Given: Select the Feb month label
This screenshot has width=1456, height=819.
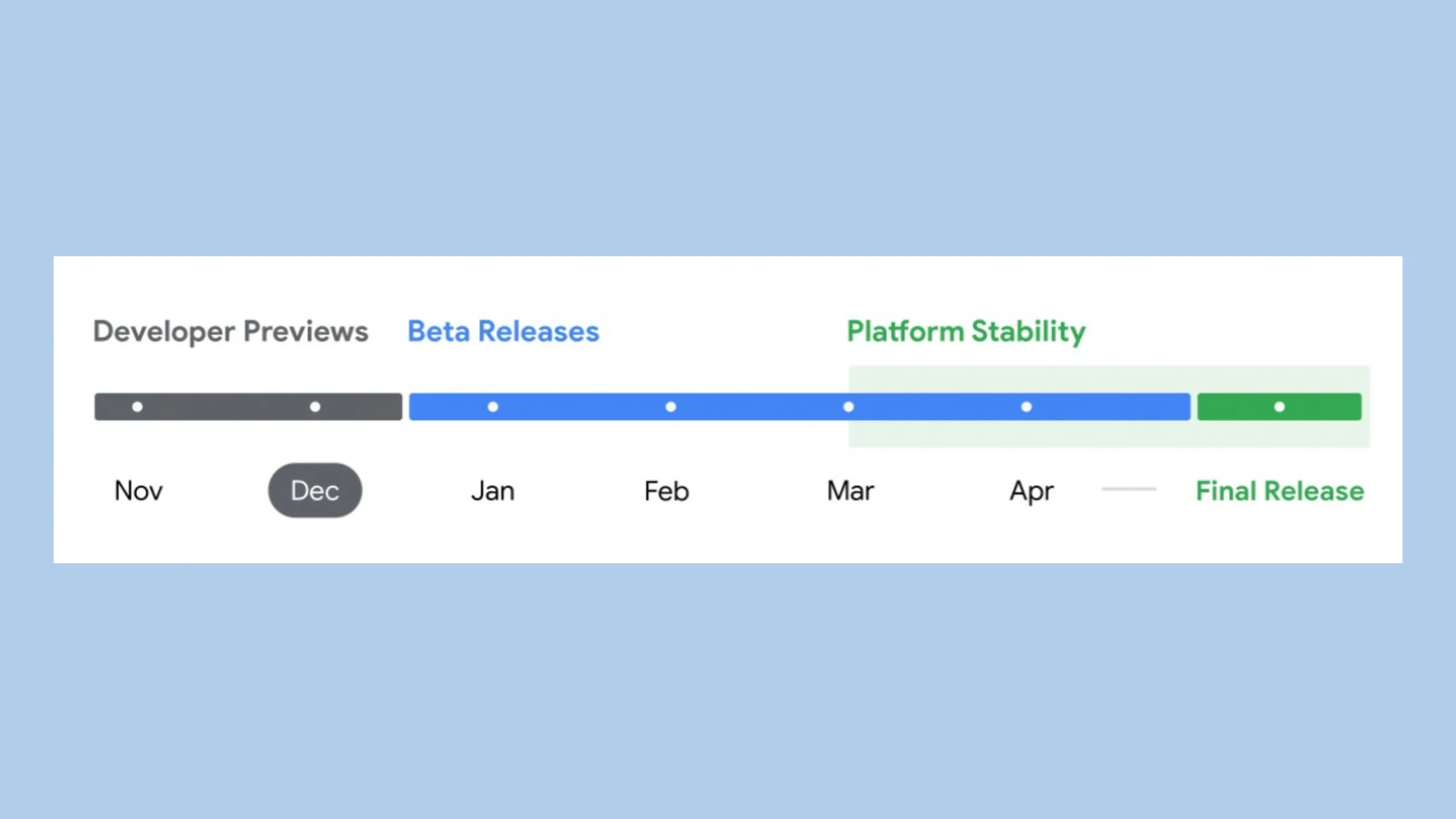Looking at the screenshot, I should point(667,490).
